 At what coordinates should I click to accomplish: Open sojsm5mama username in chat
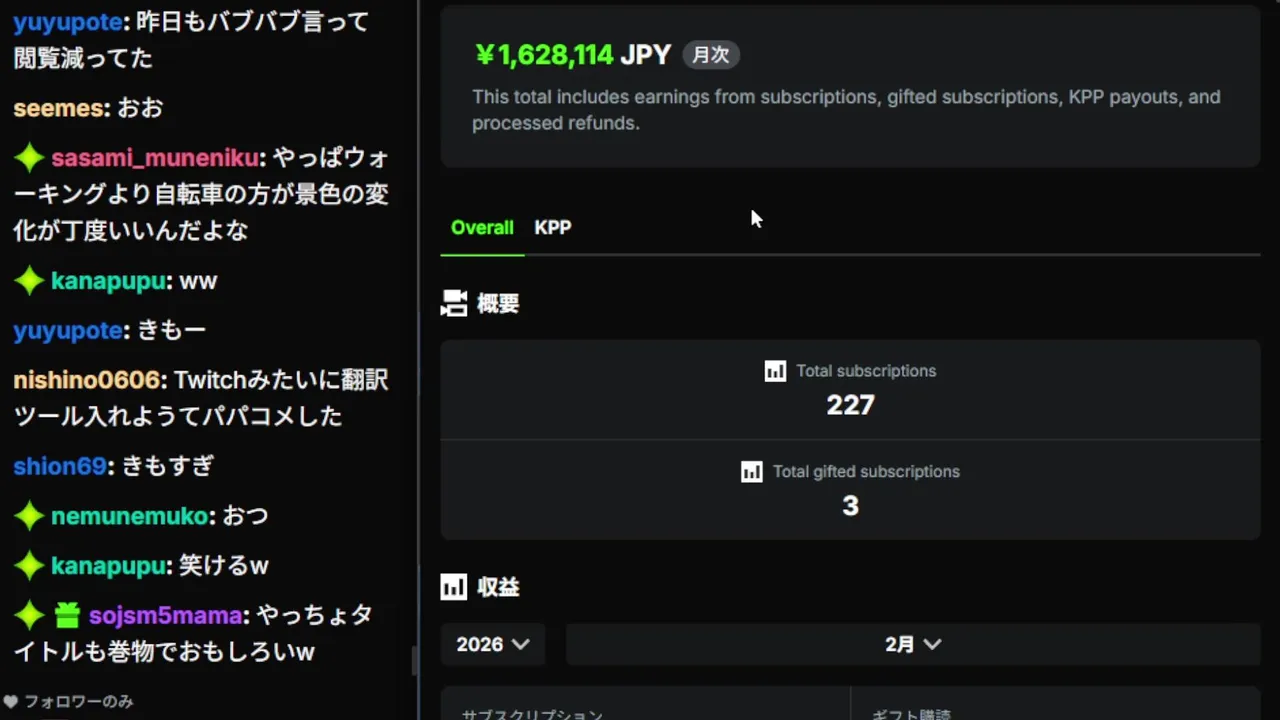(x=165, y=615)
